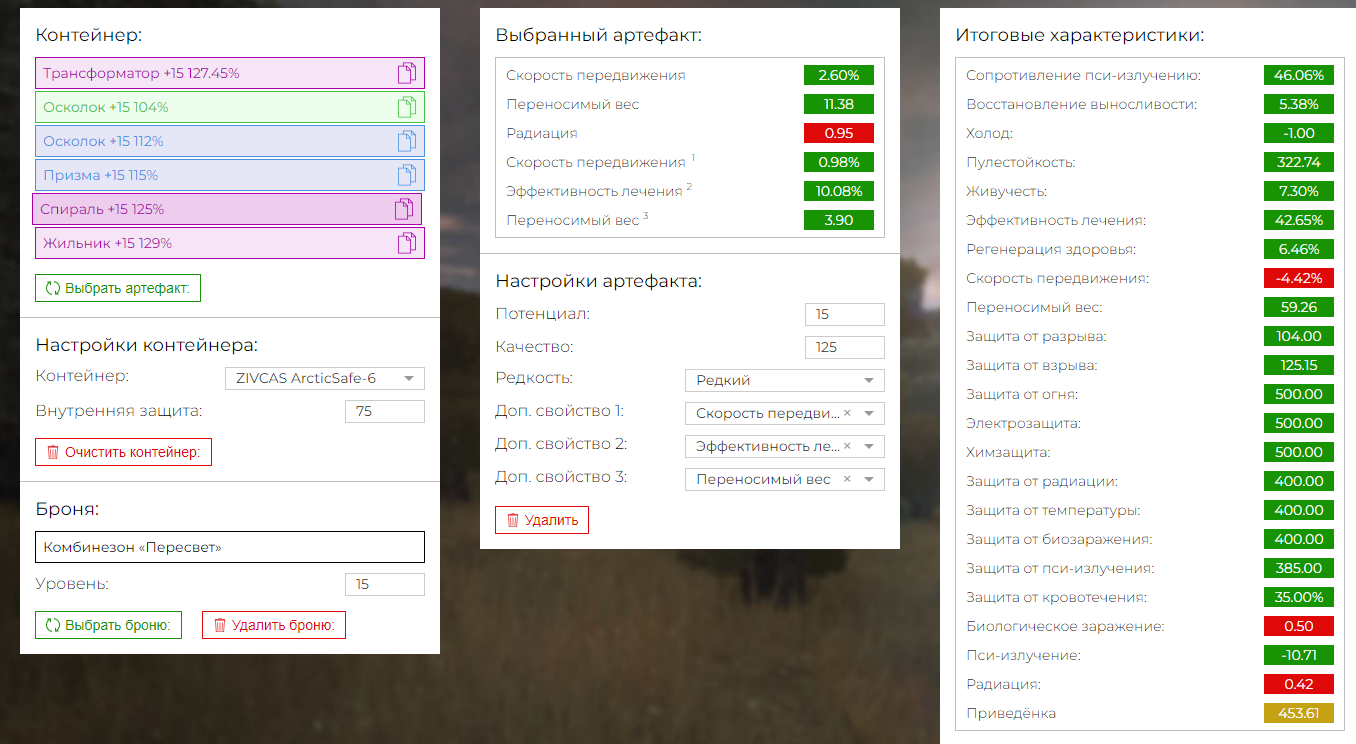The width and height of the screenshot is (1356, 744).
Task: Click the red 0.95 Радиация value
Action: (x=839, y=133)
